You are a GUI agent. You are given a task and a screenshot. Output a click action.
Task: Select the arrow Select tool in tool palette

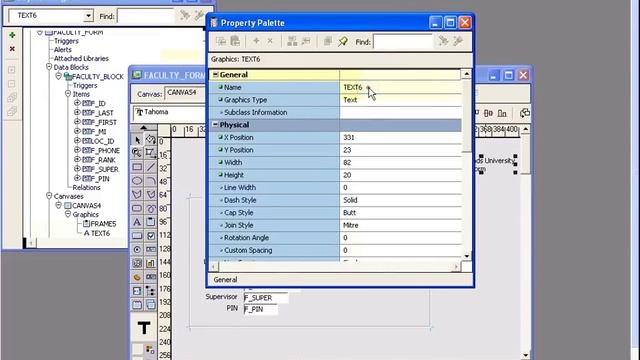coord(137,140)
